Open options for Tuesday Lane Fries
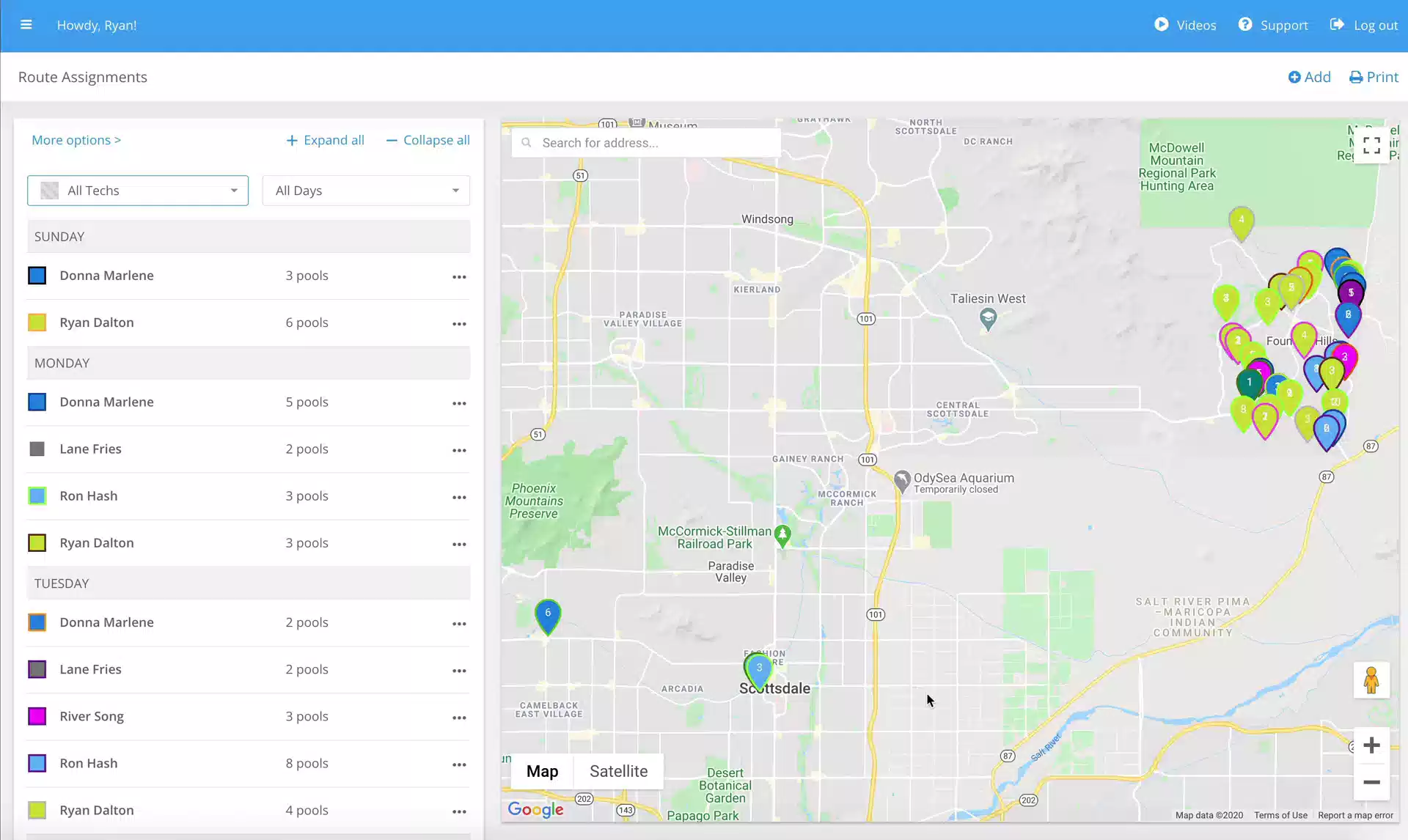 pos(459,671)
